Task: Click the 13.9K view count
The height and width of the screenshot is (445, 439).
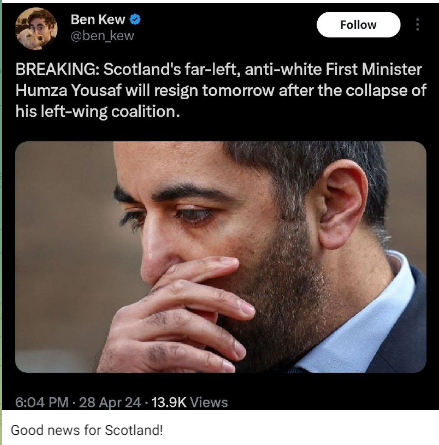Action: (x=169, y=402)
